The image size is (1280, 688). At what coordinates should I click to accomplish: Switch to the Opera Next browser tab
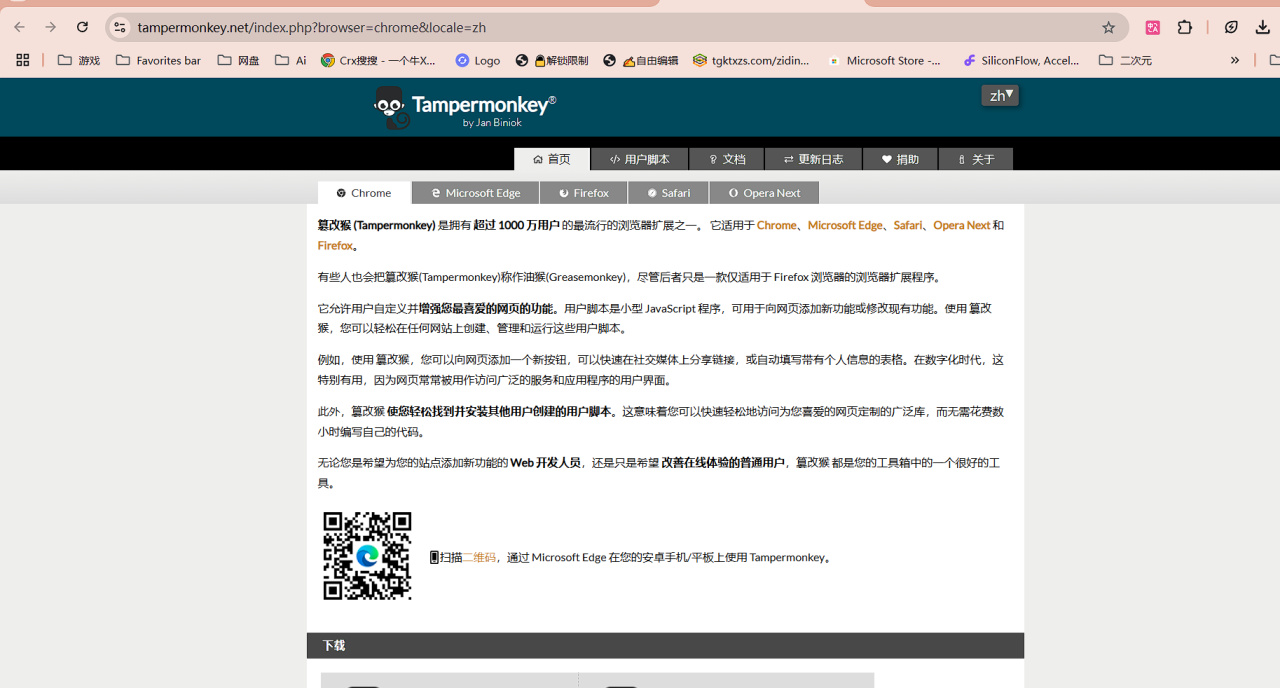pos(764,193)
